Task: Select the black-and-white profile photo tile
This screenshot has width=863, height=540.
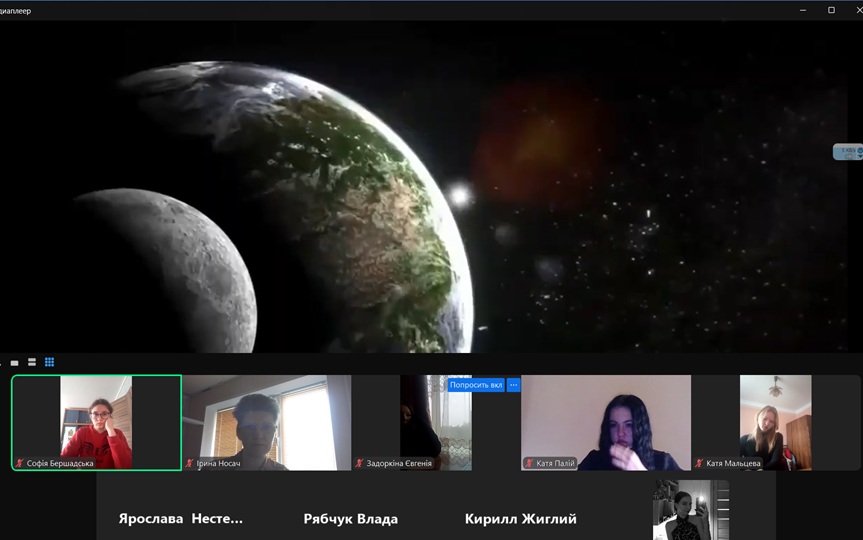Action: point(691,510)
